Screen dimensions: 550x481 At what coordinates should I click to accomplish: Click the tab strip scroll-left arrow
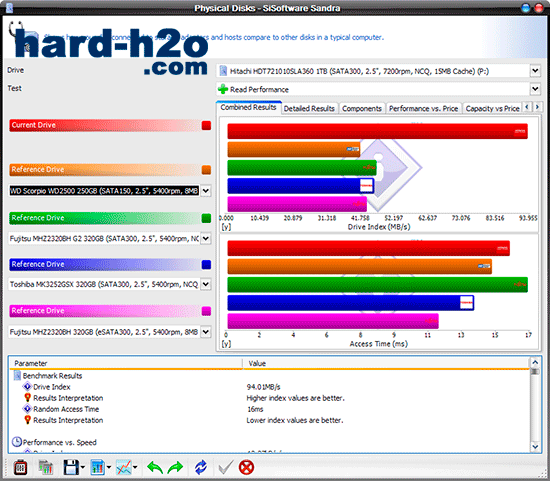527,107
